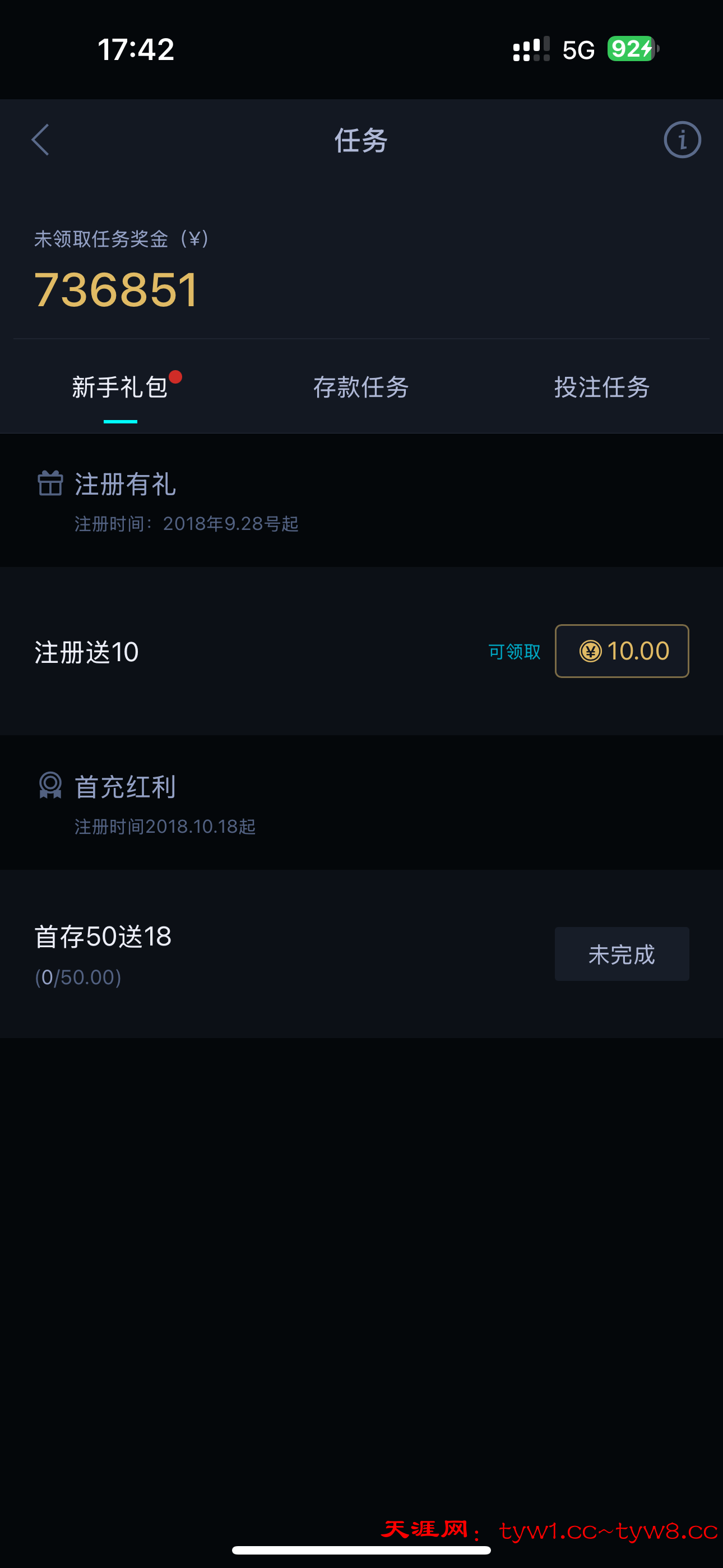Open the info icon at top right

tap(682, 140)
